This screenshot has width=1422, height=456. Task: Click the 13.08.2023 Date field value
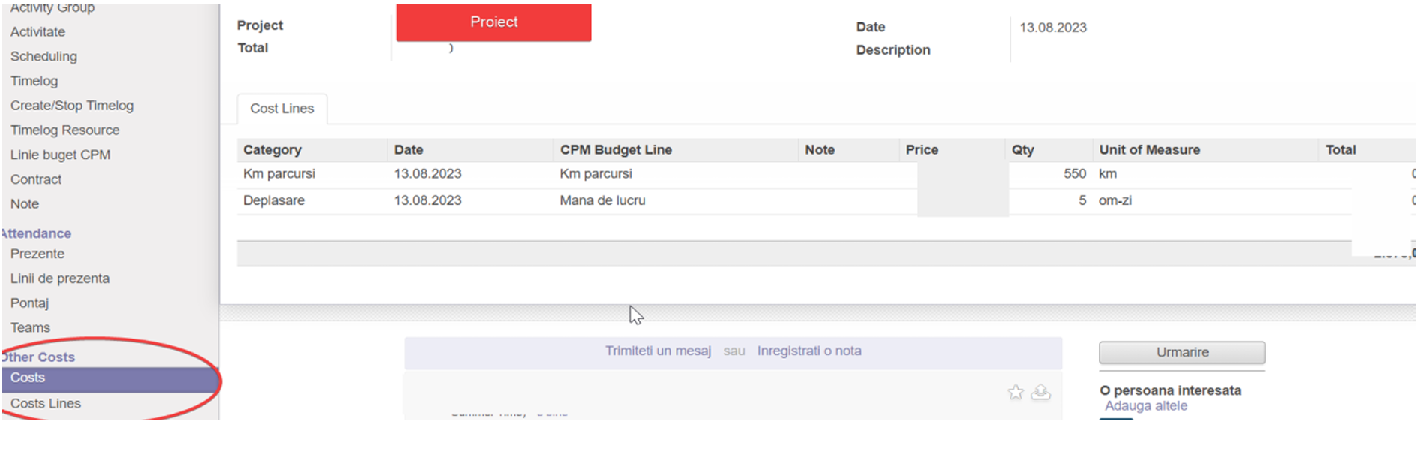click(x=1053, y=28)
